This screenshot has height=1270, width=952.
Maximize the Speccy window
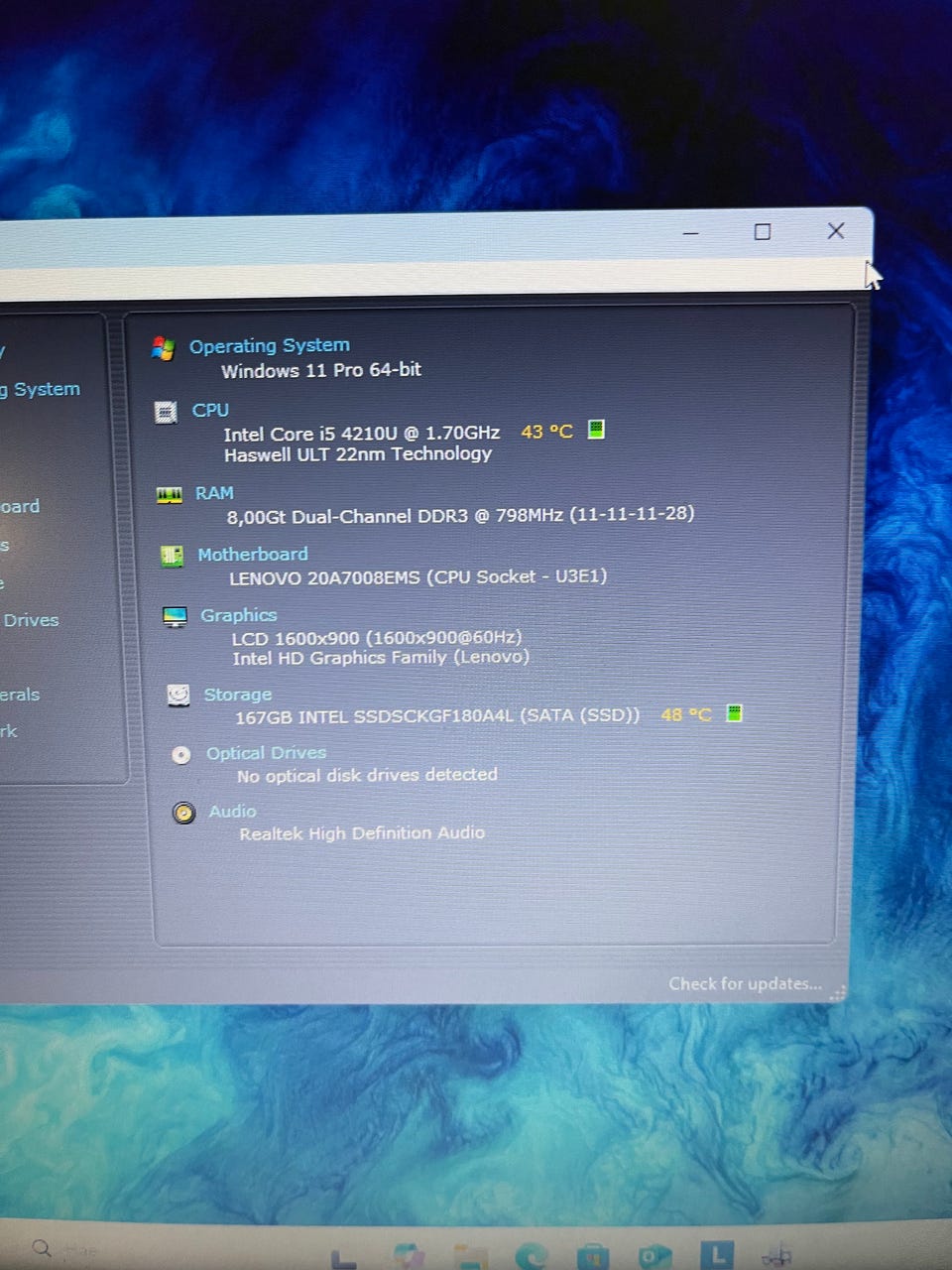pos(763,232)
